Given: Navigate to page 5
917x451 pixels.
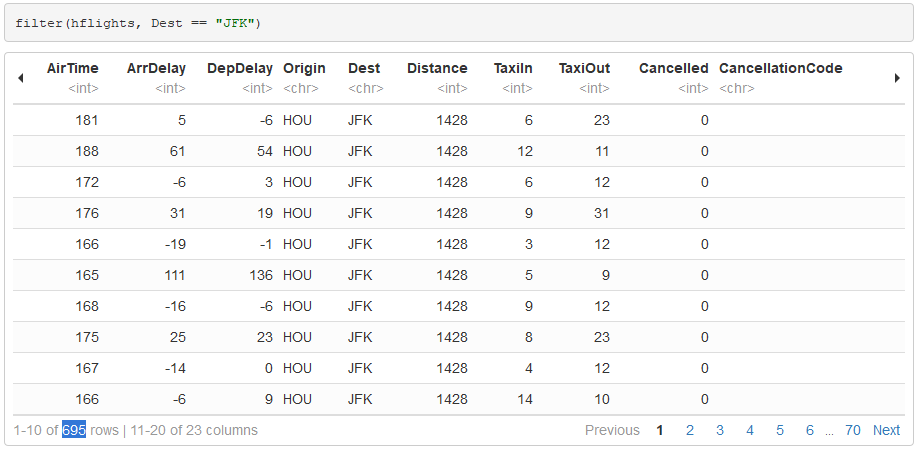Looking at the screenshot, I should click(780, 431).
